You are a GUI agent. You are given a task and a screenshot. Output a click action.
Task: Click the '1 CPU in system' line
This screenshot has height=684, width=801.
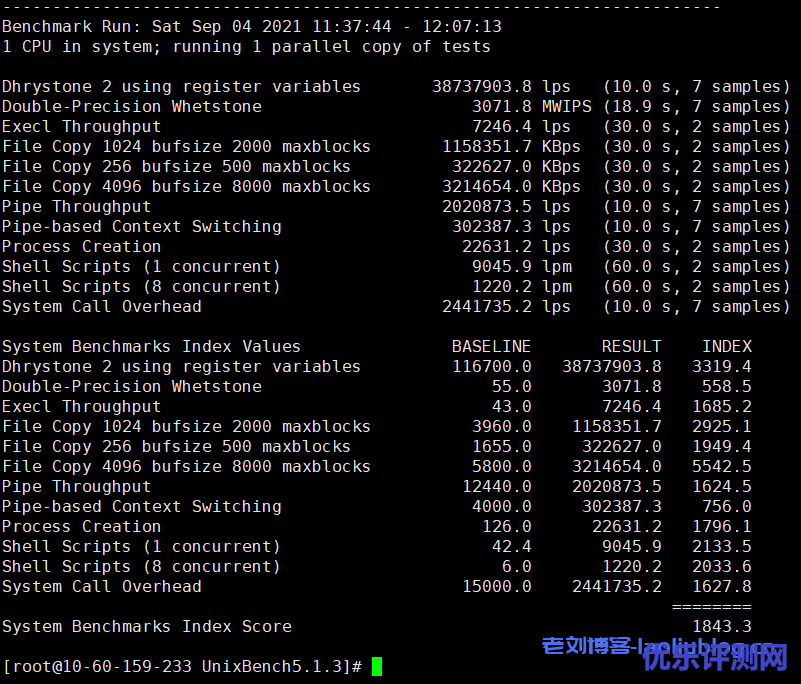(x=246, y=46)
